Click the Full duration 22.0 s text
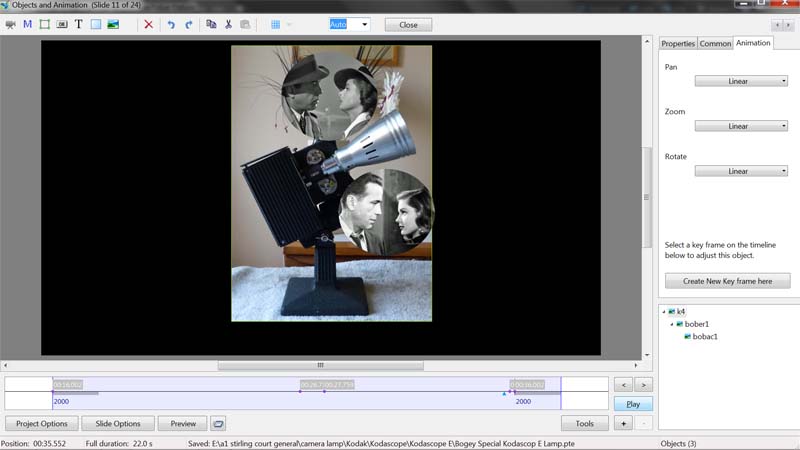 click(119, 443)
